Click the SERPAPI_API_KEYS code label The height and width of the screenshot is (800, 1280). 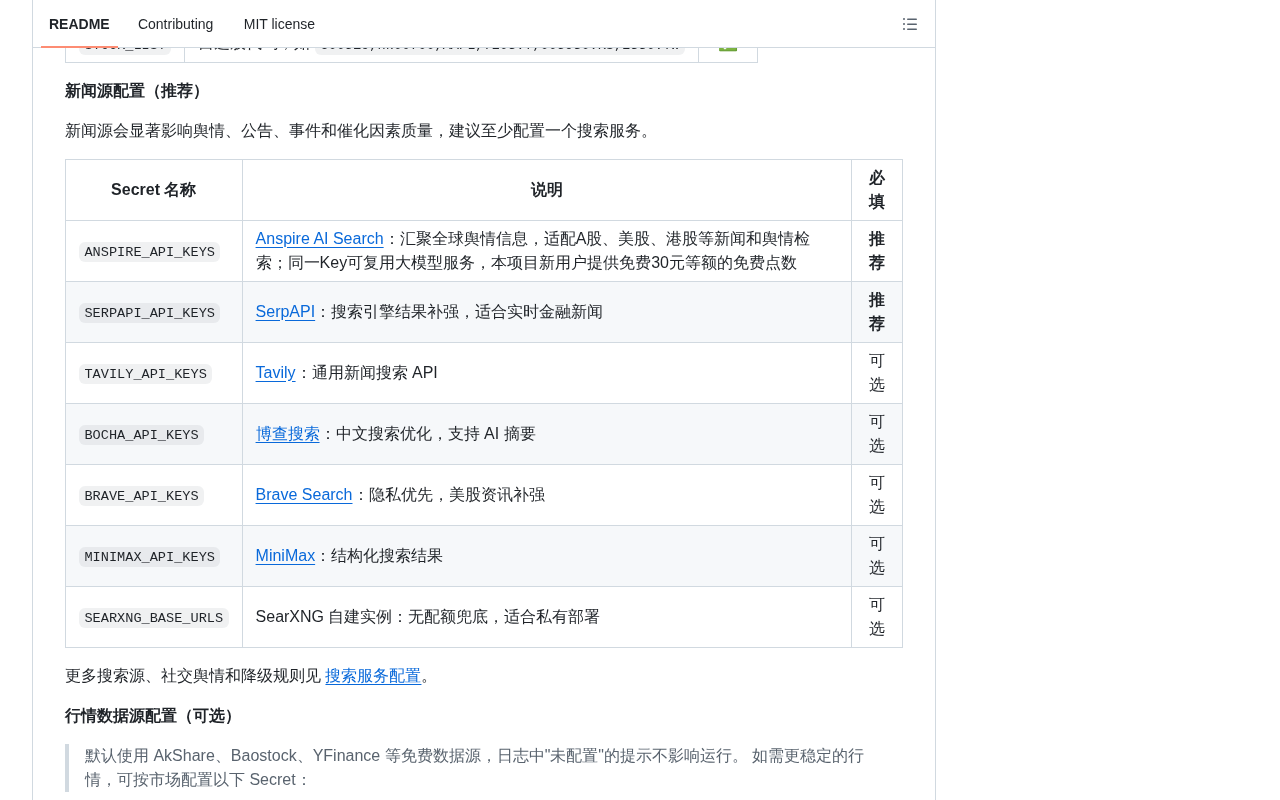pyautogui.click(x=150, y=313)
